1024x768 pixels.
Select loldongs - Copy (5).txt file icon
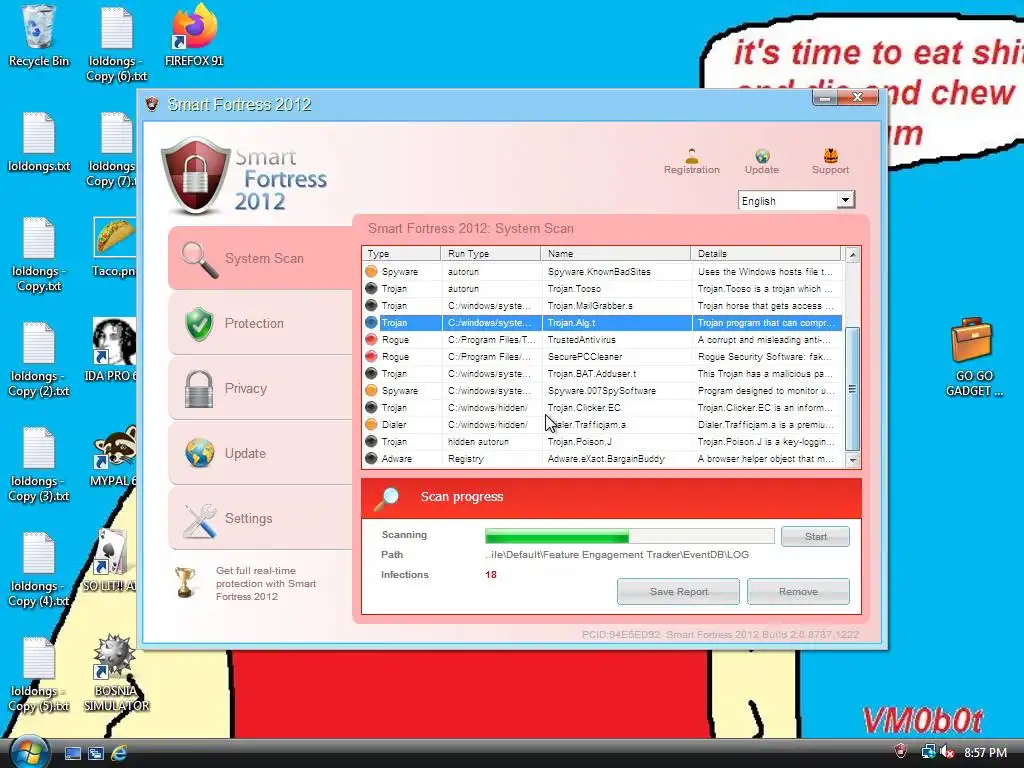click(x=39, y=675)
